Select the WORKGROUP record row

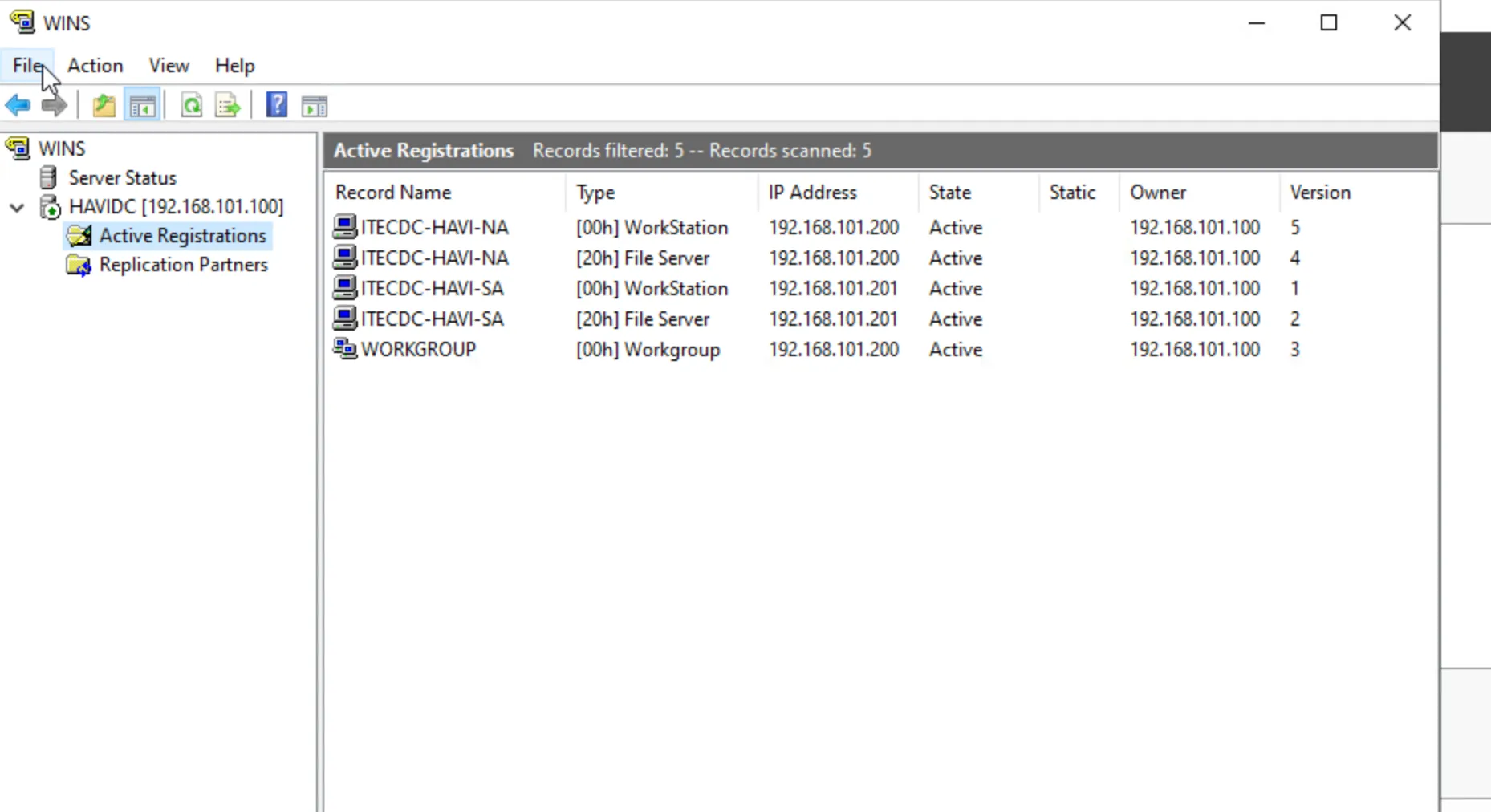click(x=418, y=350)
